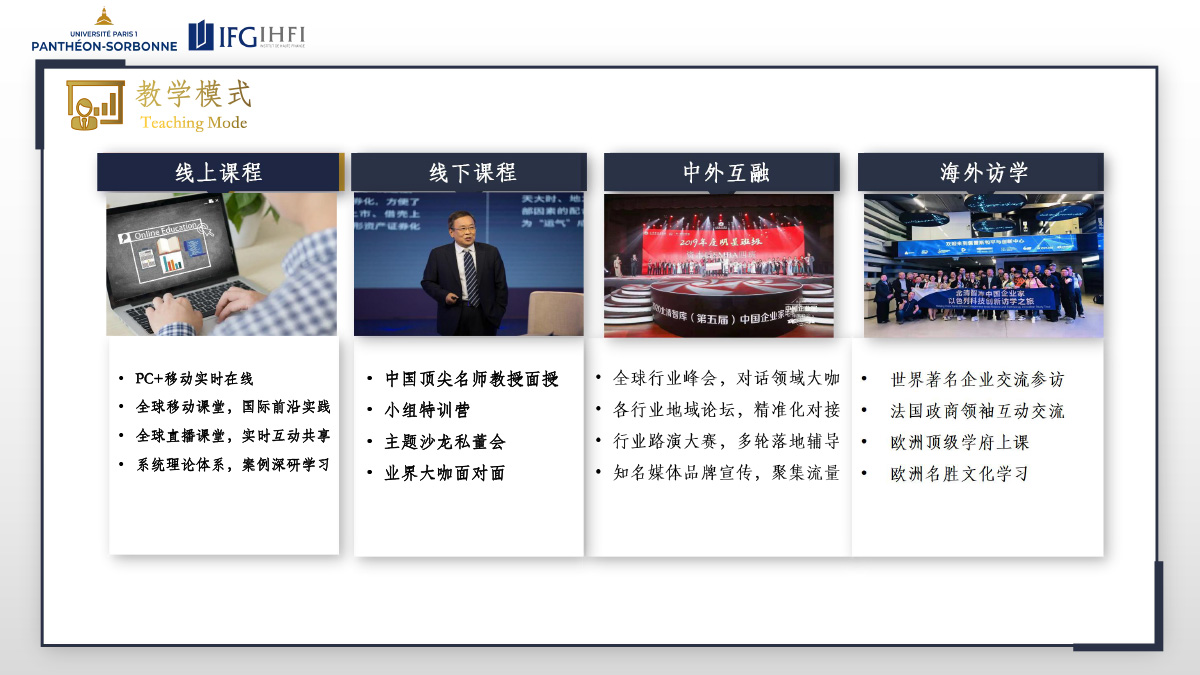Image resolution: width=1200 pixels, height=675 pixels.
Task: Click the photo of speaker in suit
Action: pos(468,265)
